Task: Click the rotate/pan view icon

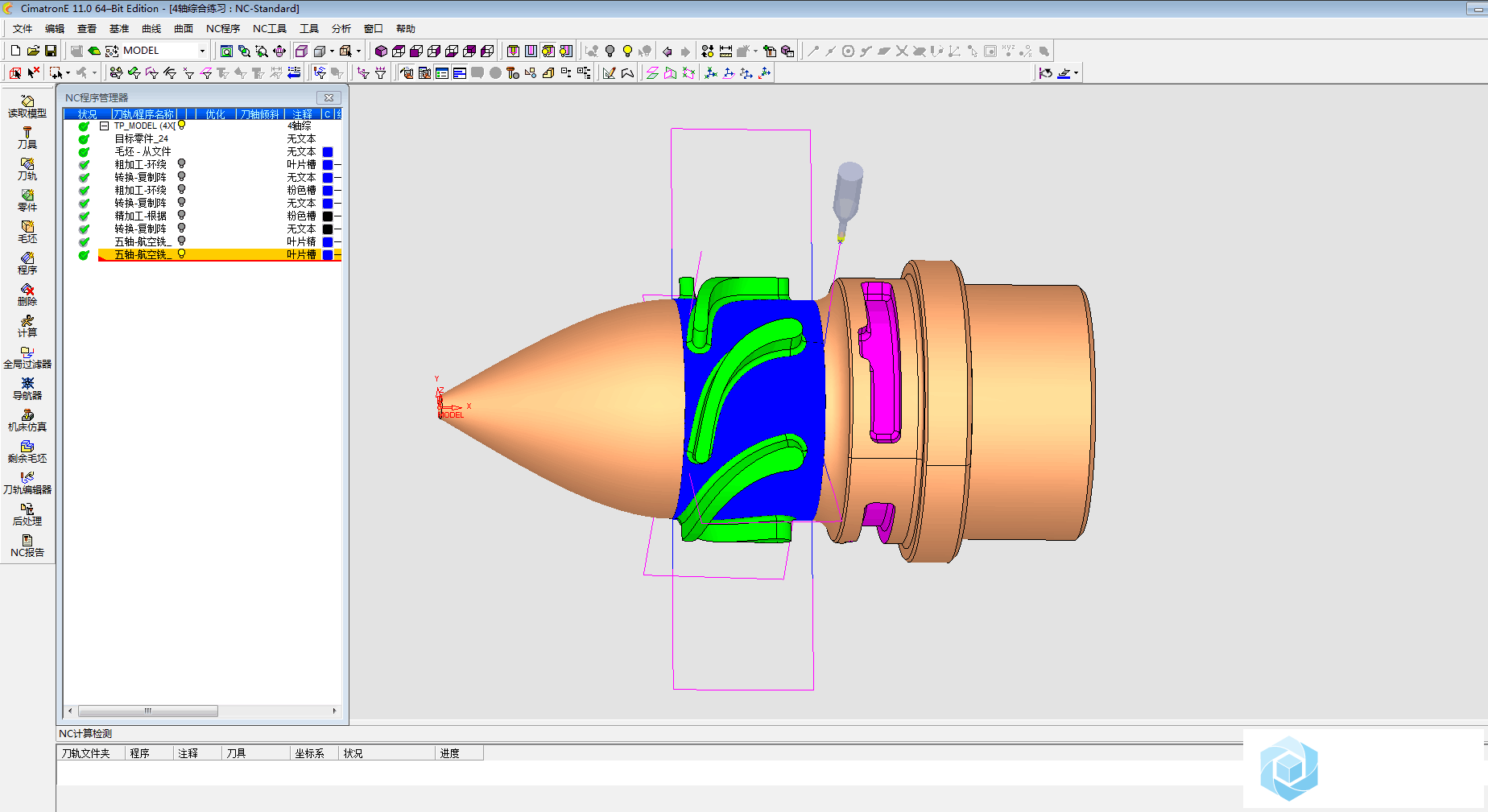Action: click(x=279, y=51)
